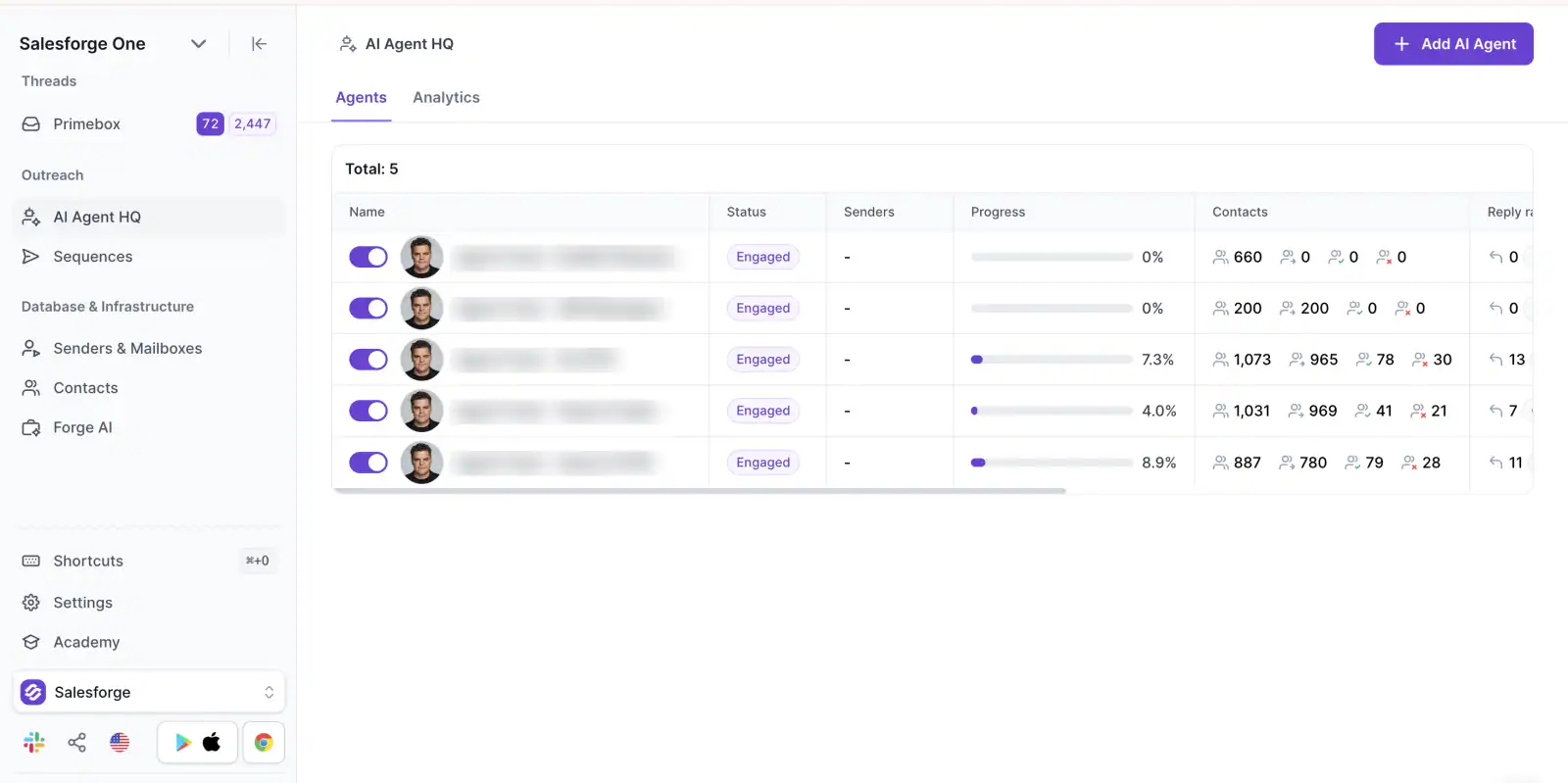Open AI Agent HQ in the sidebar
The image size is (1568, 783).
(x=149, y=218)
